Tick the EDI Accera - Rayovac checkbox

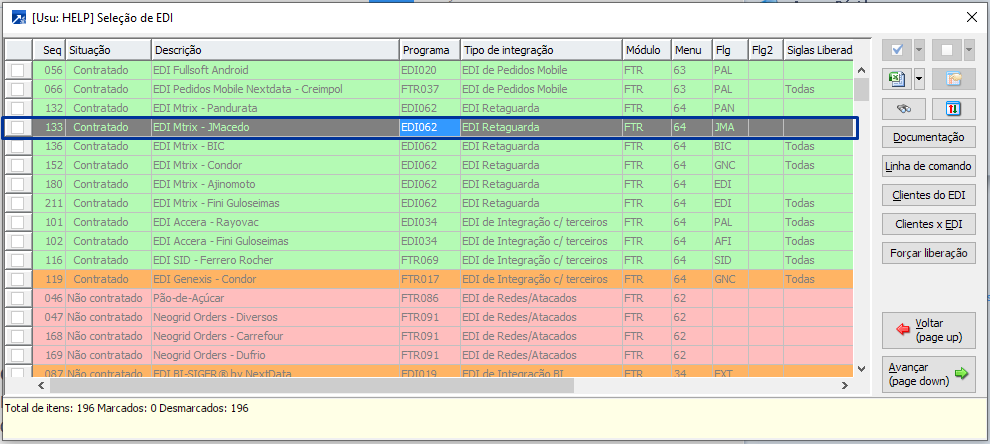pyautogui.click(x=18, y=222)
